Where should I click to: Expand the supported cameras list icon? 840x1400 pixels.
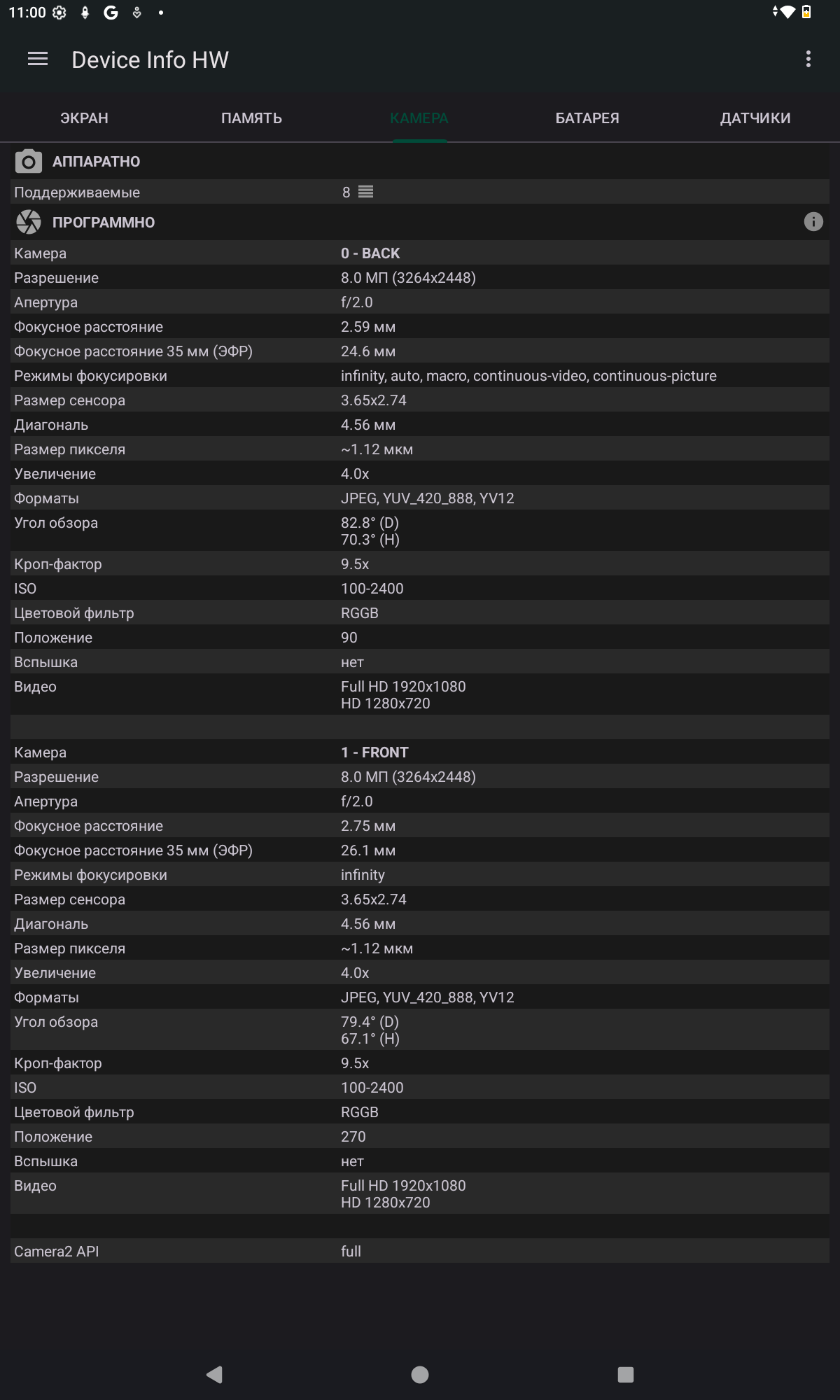point(365,192)
